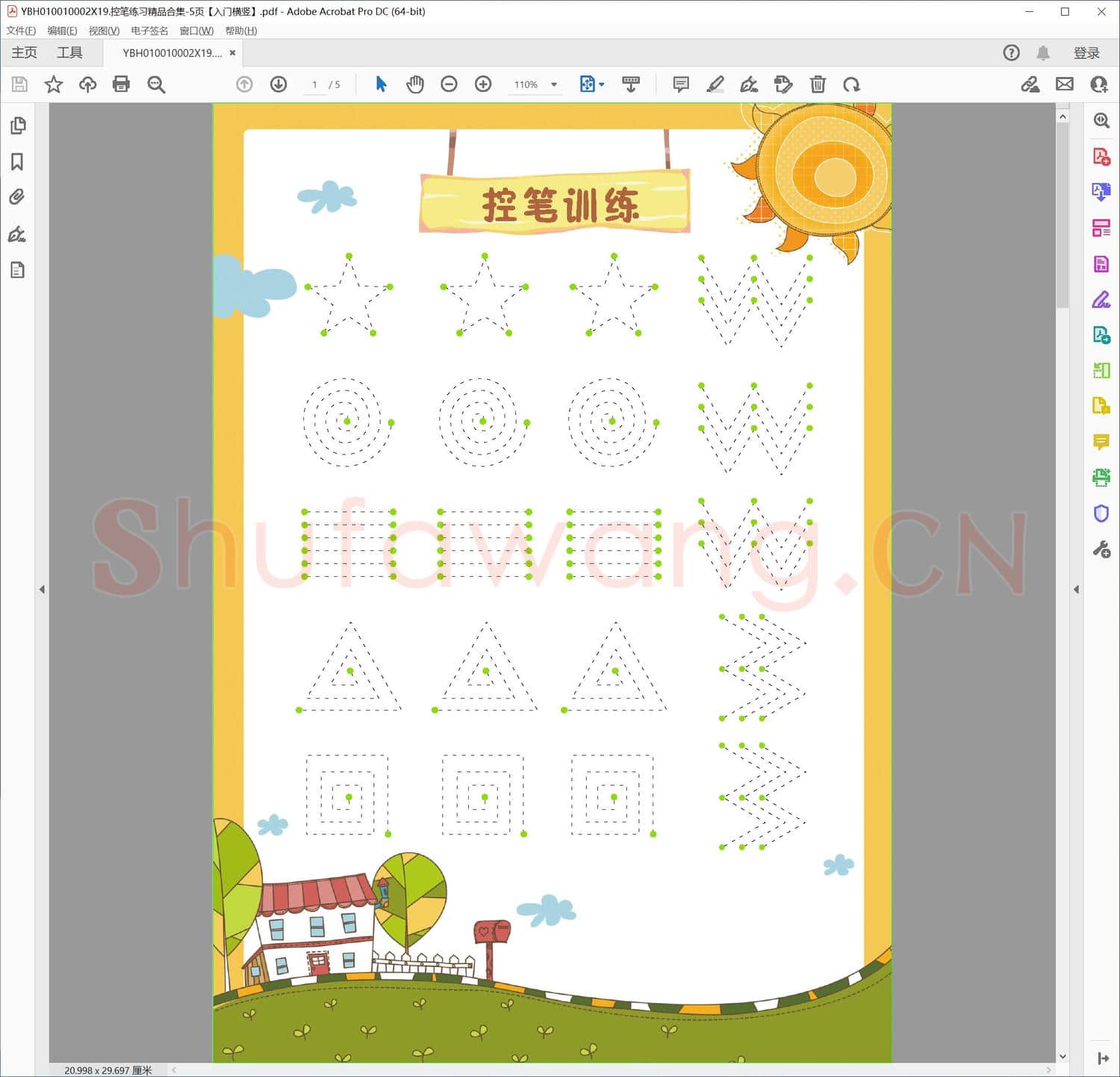This screenshot has height=1077, width=1120.
Task: Open the 帮助(H) menu
Action: pyautogui.click(x=241, y=31)
